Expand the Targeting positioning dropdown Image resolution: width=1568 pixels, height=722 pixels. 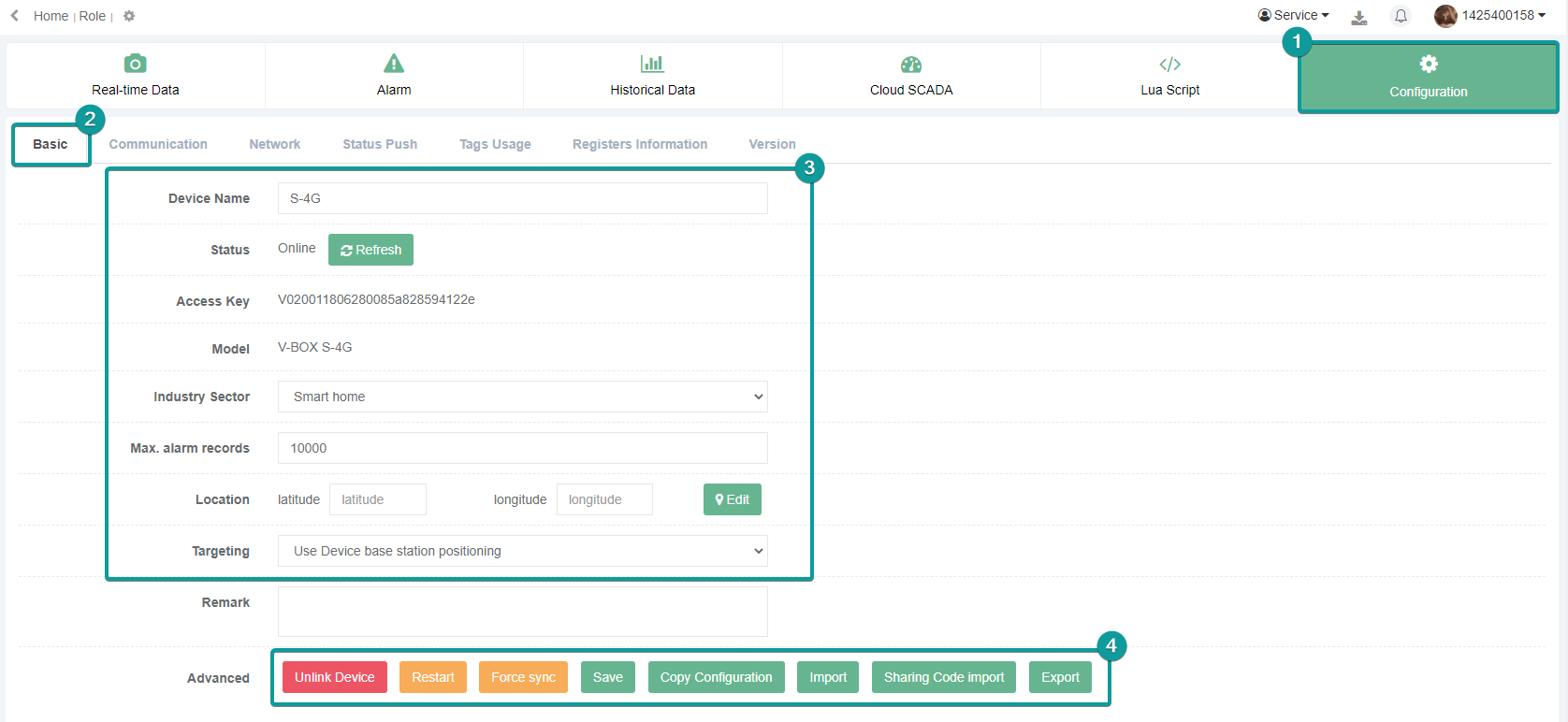pyautogui.click(x=523, y=551)
